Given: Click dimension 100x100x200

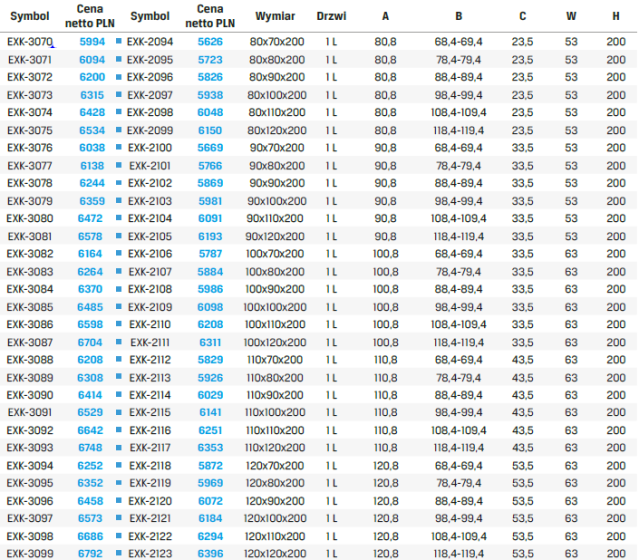Looking at the screenshot, I should pos(275,307).
